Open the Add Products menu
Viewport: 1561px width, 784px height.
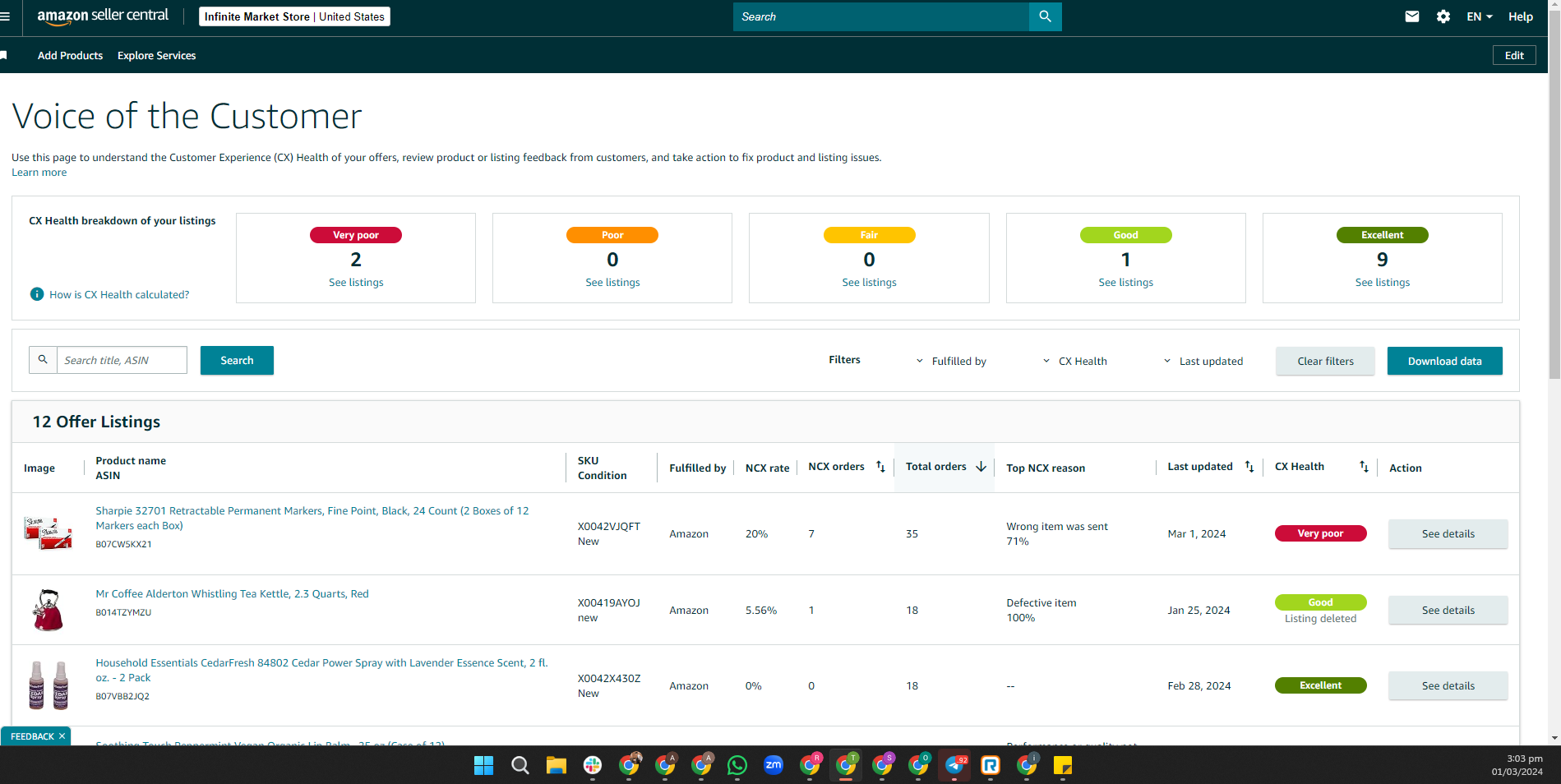(x=70, y=55)
